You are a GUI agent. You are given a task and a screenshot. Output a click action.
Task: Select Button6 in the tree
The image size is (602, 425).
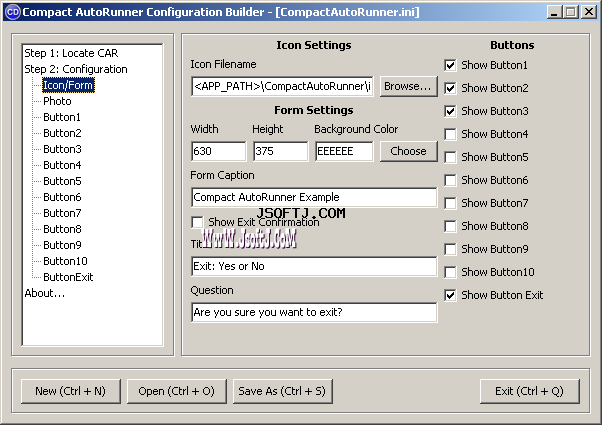62,197
